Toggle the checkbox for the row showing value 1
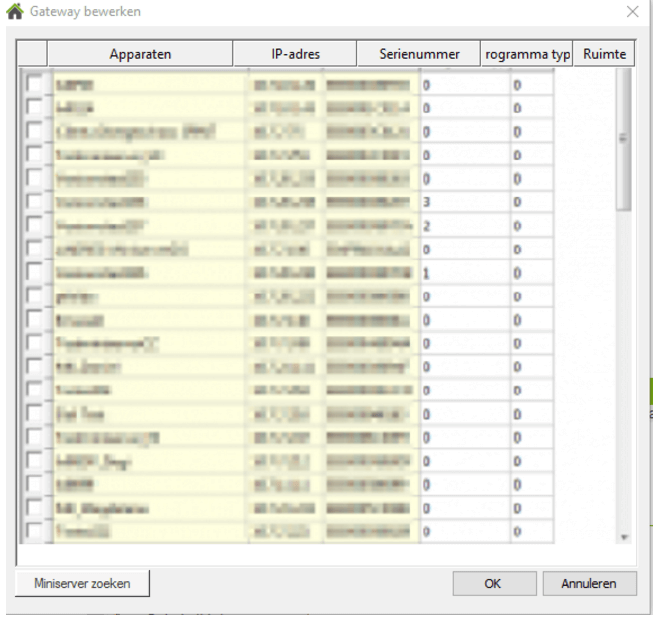The image size is (660, 623). point(34,273)
